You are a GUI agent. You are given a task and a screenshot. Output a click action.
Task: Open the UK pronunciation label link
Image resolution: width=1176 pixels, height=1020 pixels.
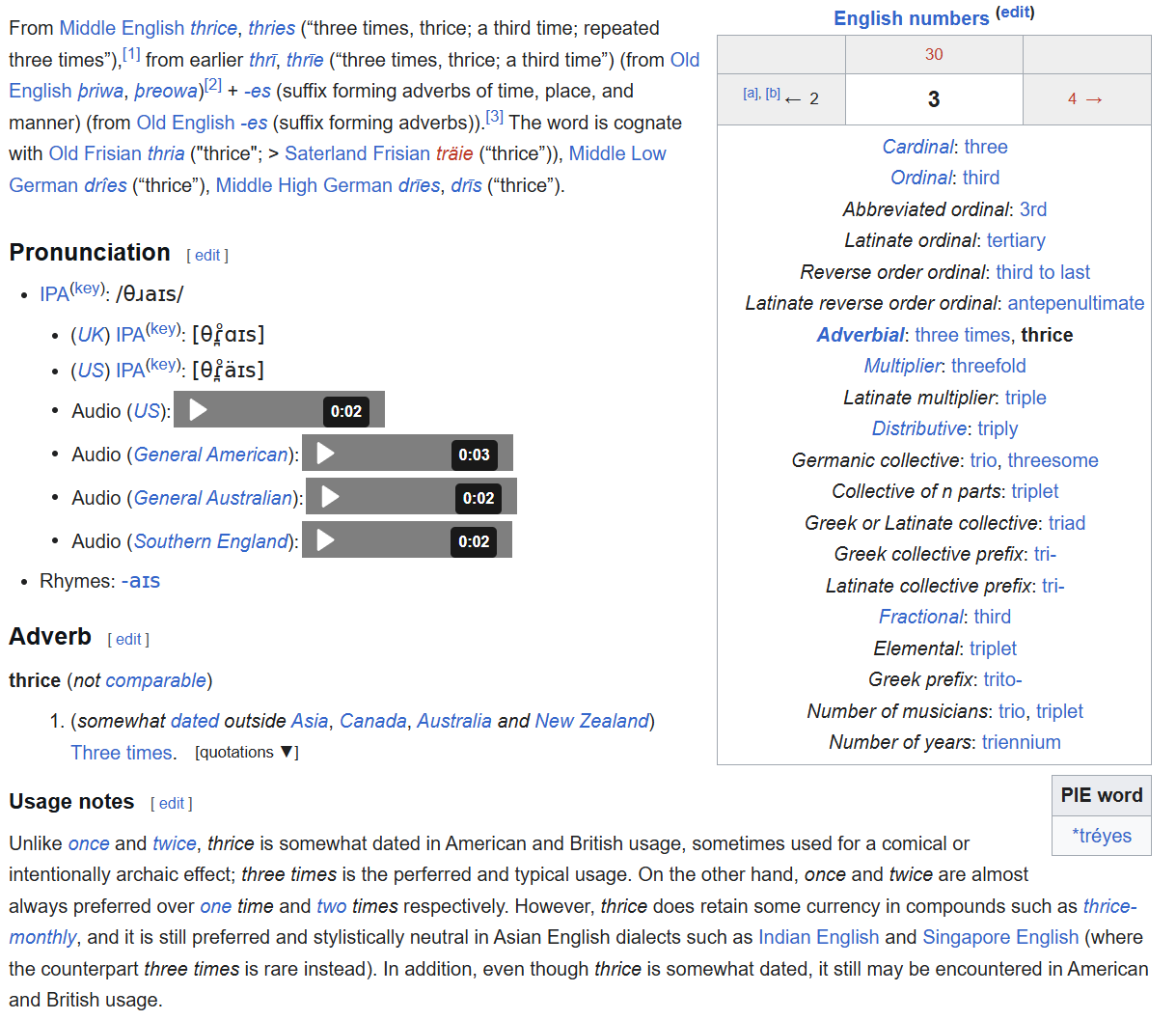coord(91,335)
